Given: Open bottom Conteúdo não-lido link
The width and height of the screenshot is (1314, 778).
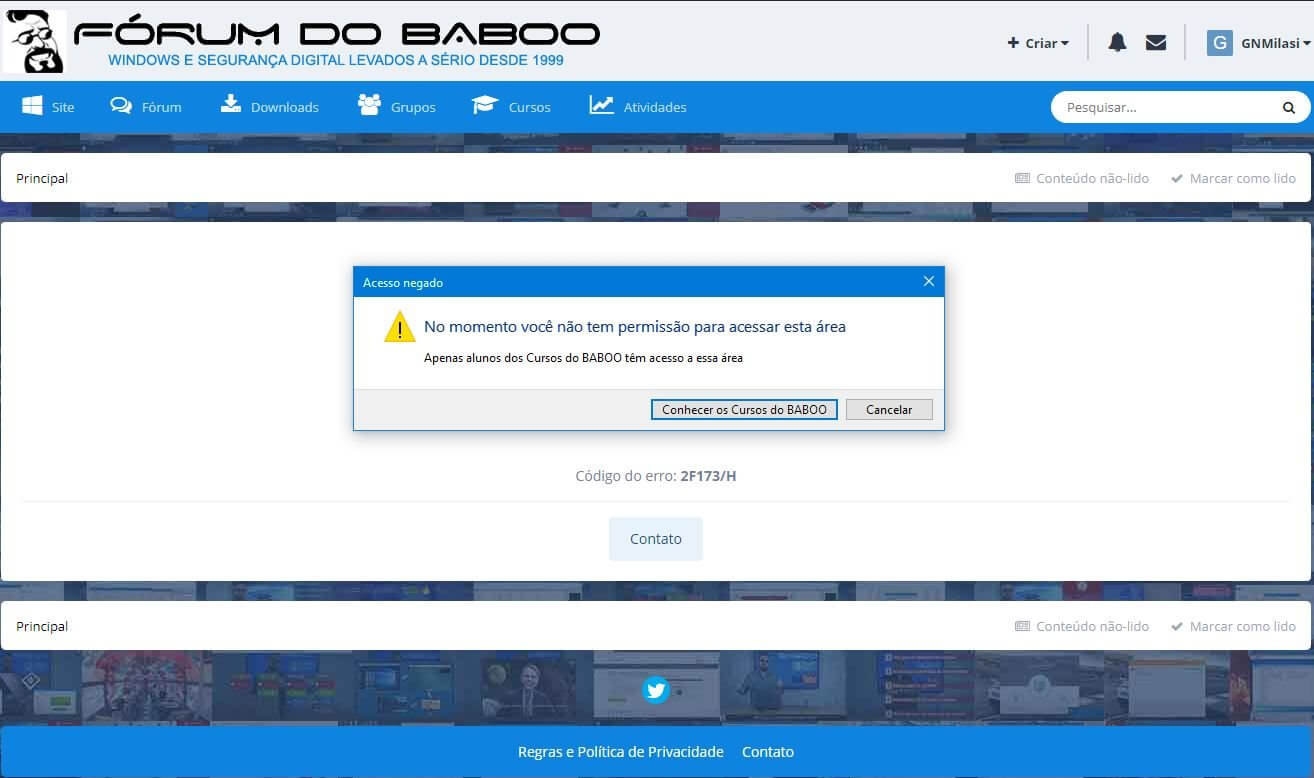Looking at the screenshot, I should click(x=1082, y=626).
